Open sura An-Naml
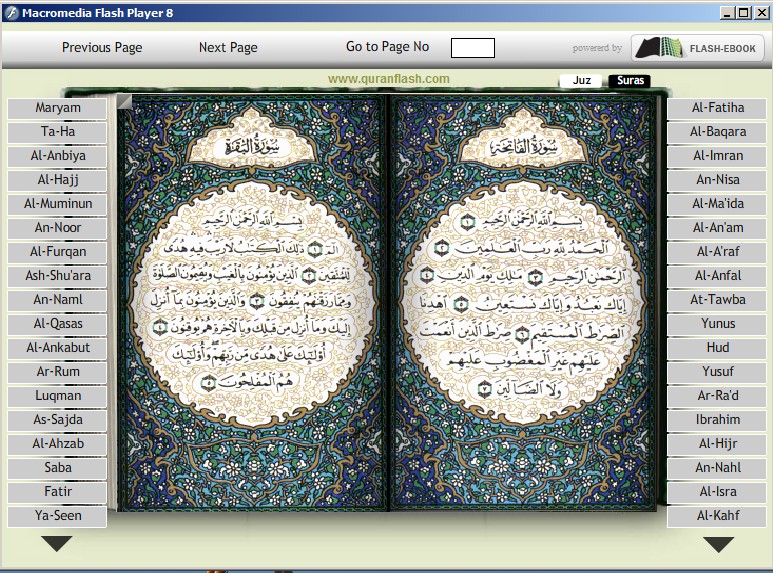 point(57,300)
